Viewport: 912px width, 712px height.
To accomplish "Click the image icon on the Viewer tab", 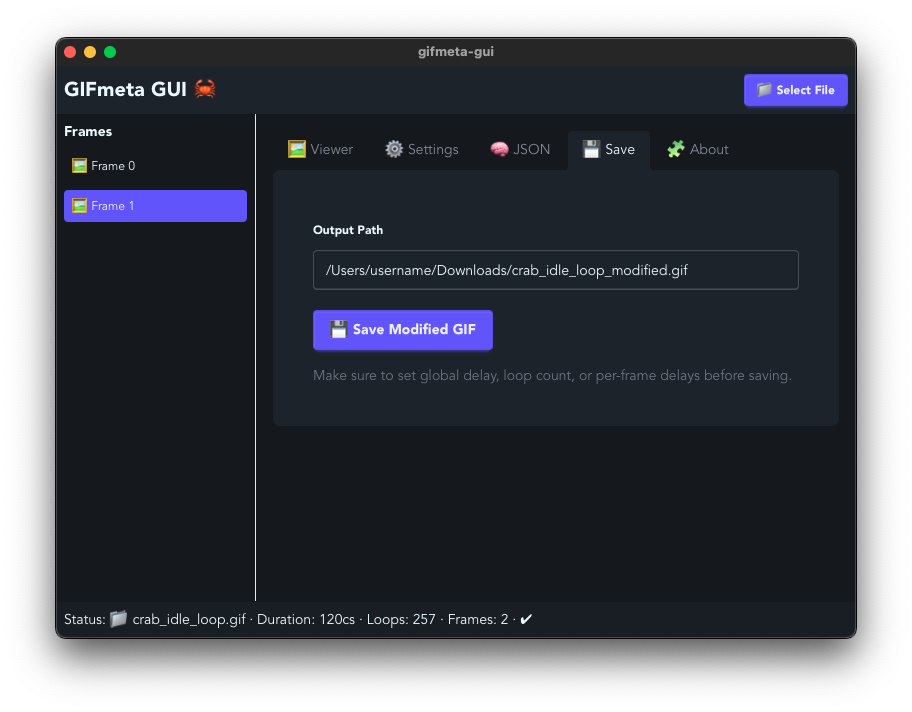I will click(x=296, y=148).
